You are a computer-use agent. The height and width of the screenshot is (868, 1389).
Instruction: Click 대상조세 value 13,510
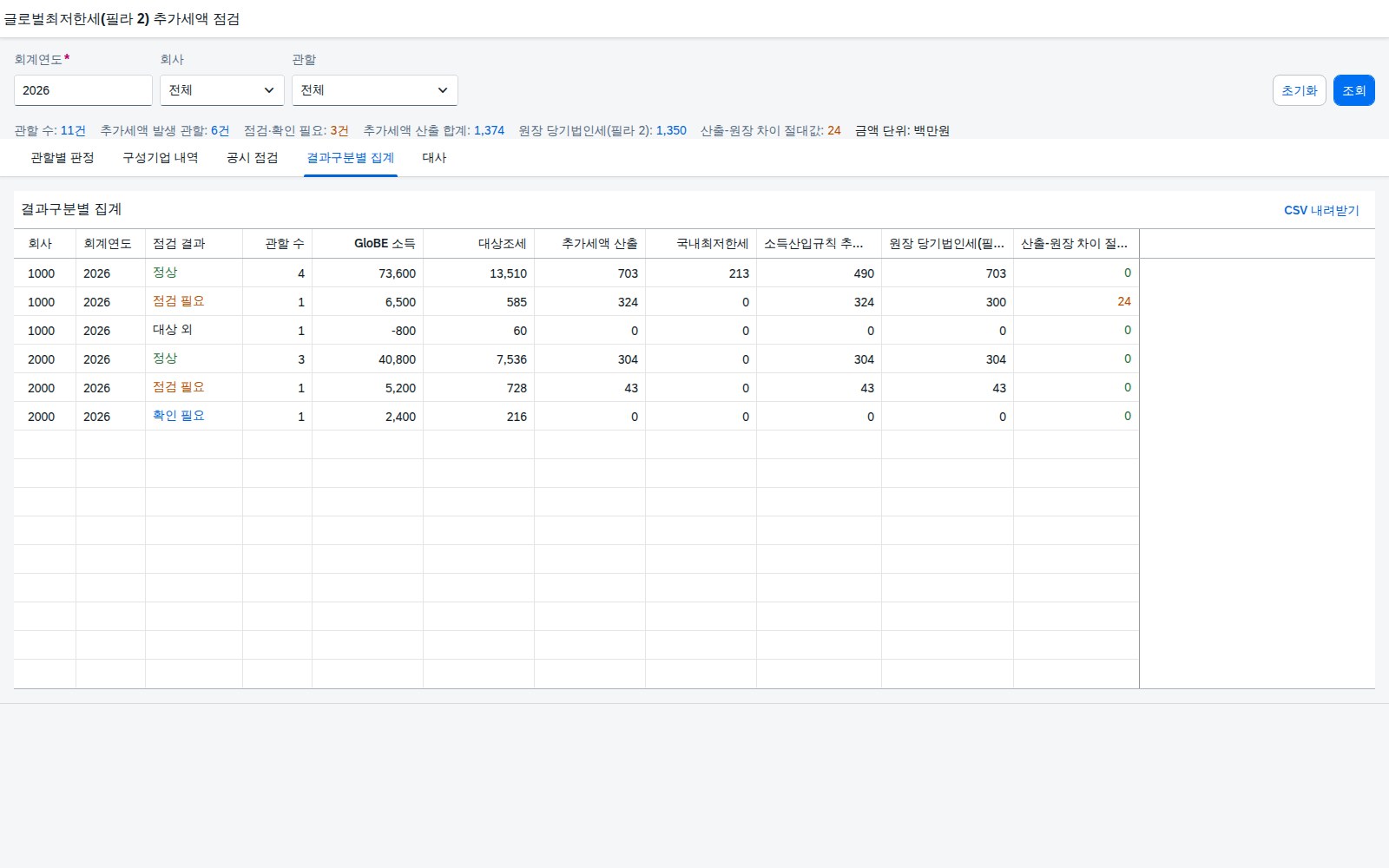click(508, 273)
